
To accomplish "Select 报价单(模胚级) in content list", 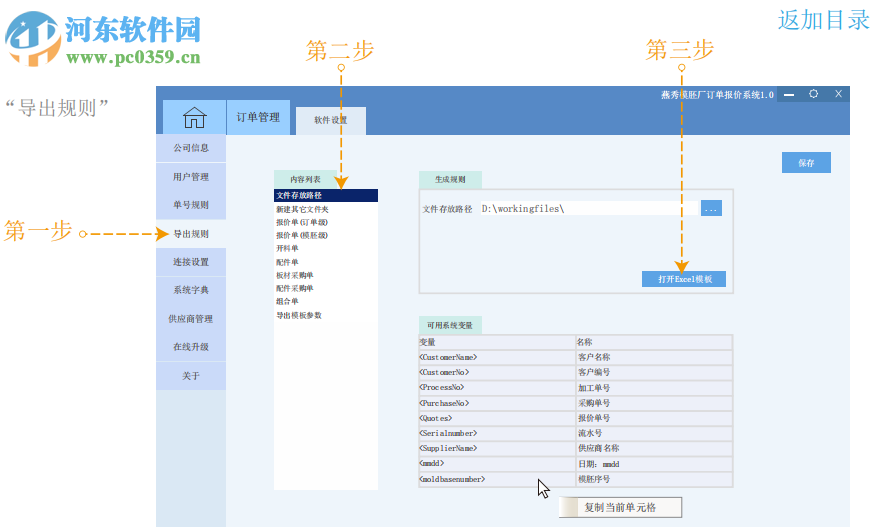I will [326, 235].
